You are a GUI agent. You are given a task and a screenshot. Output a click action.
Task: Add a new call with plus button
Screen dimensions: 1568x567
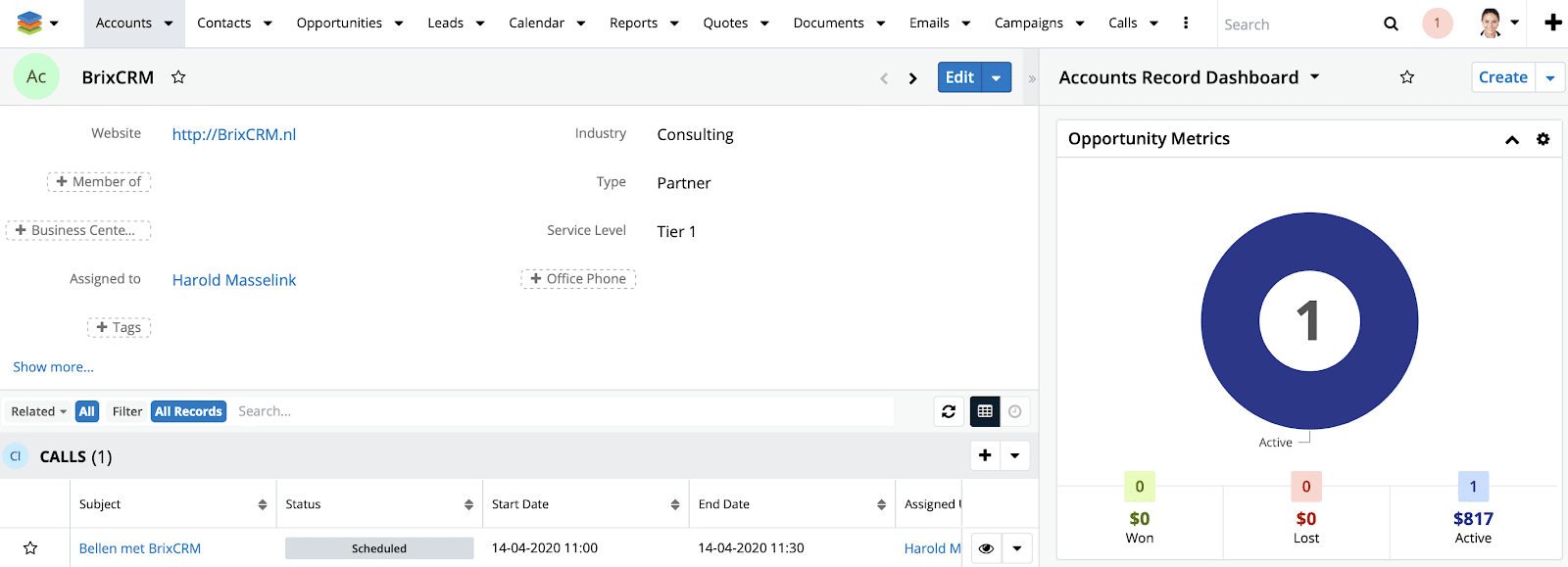pyautogui.click(x=985, y=455)
